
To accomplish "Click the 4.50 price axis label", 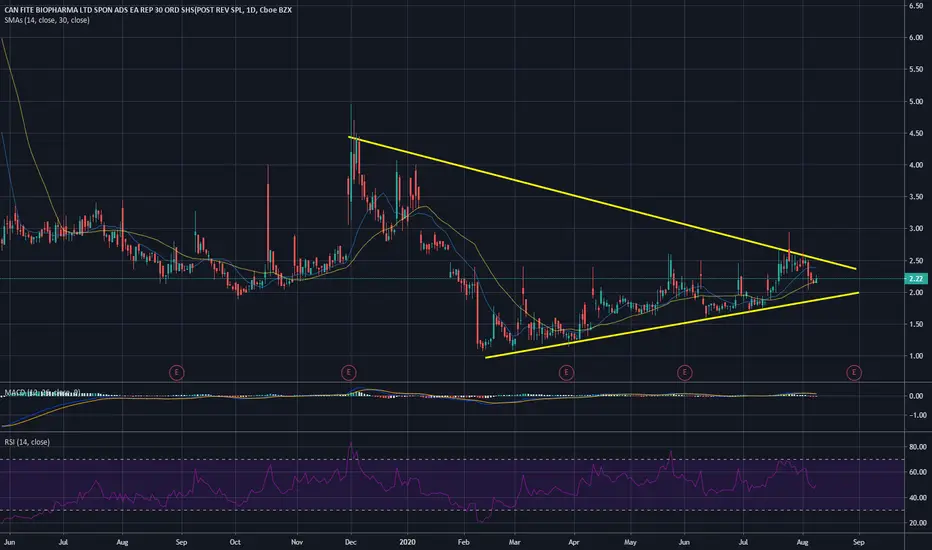I will [916, 133].
